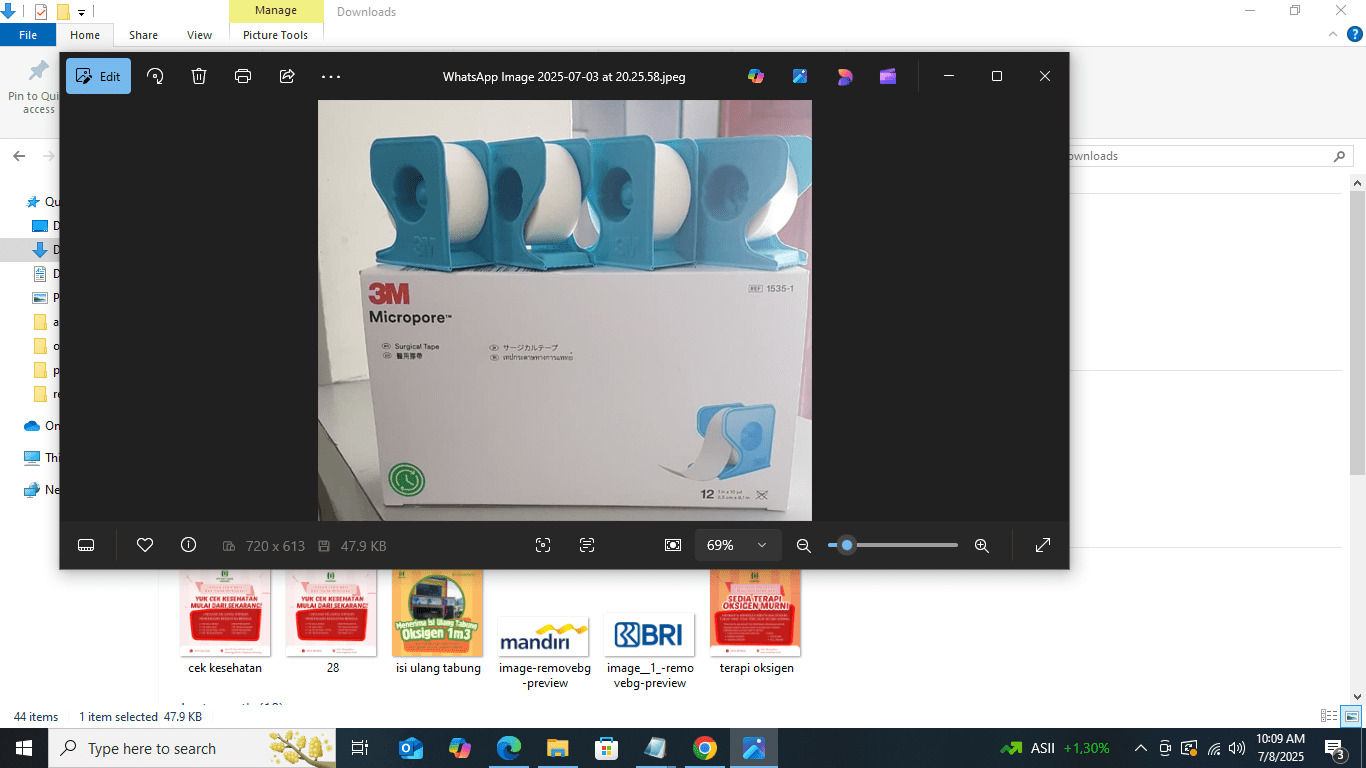Click the Edit image button
The image size is (1366, 768).
98,76
